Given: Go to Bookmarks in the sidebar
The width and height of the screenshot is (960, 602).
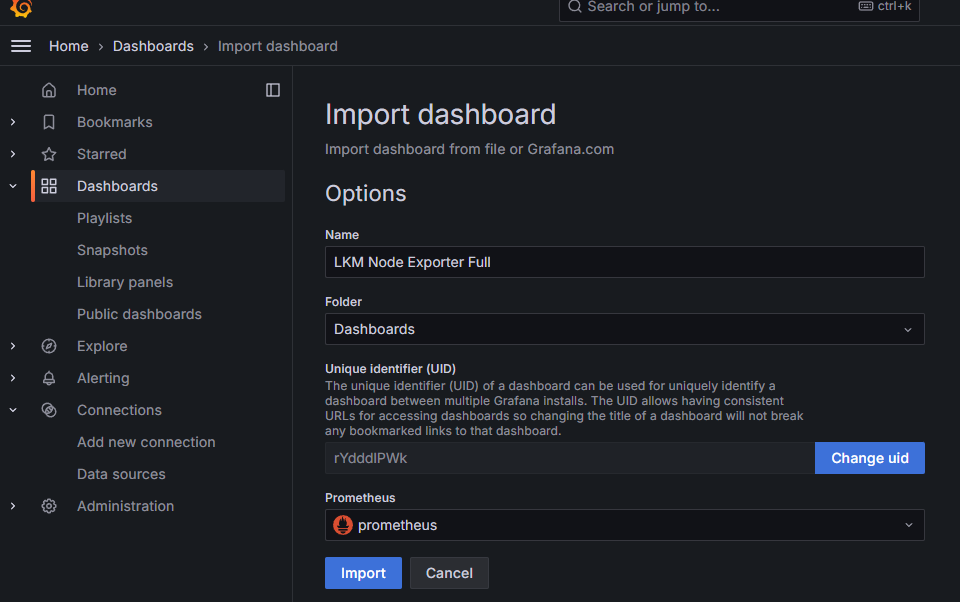Looking at the screenshot, I should pyautogui.click(x=114, y=122).
